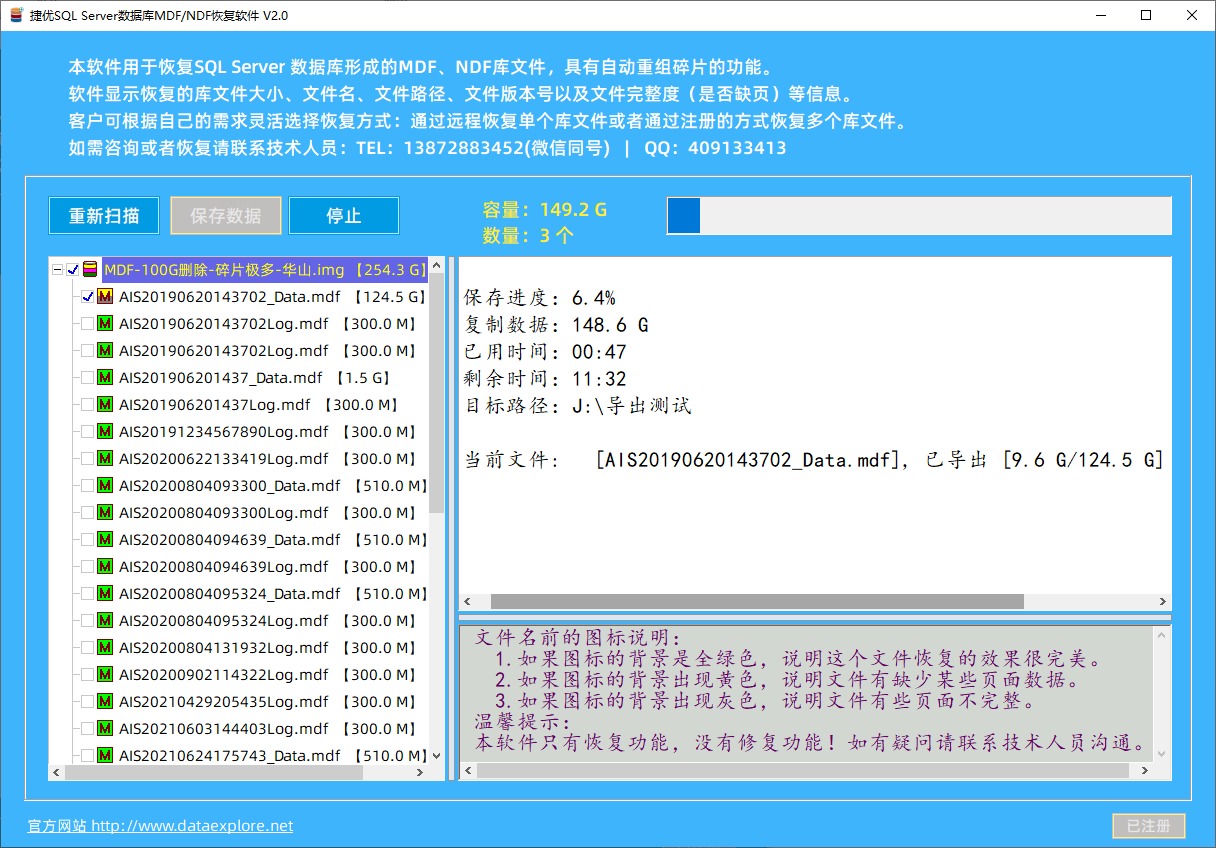Click progress panel scroll right arrow
The image size is (1216, 848).
pos(1163,602)
